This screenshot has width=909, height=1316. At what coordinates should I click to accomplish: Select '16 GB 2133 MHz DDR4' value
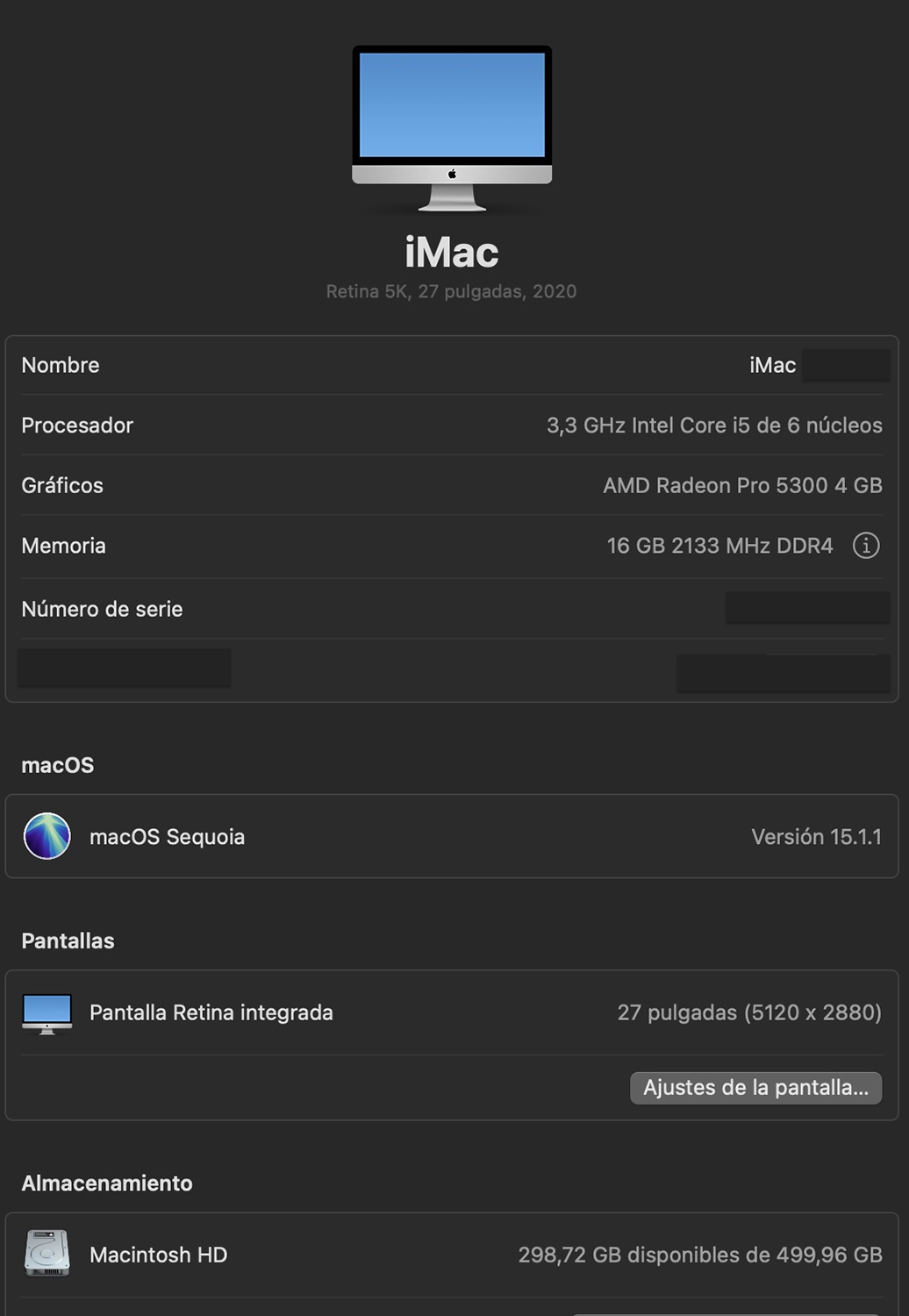719,546
